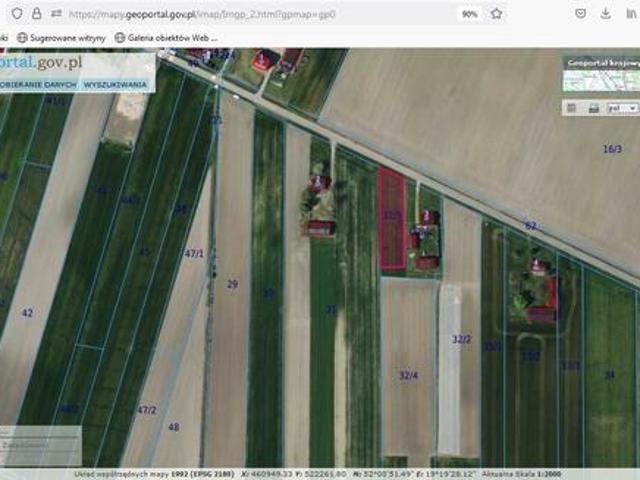Click the lock icon in address bar

point(37,14)
